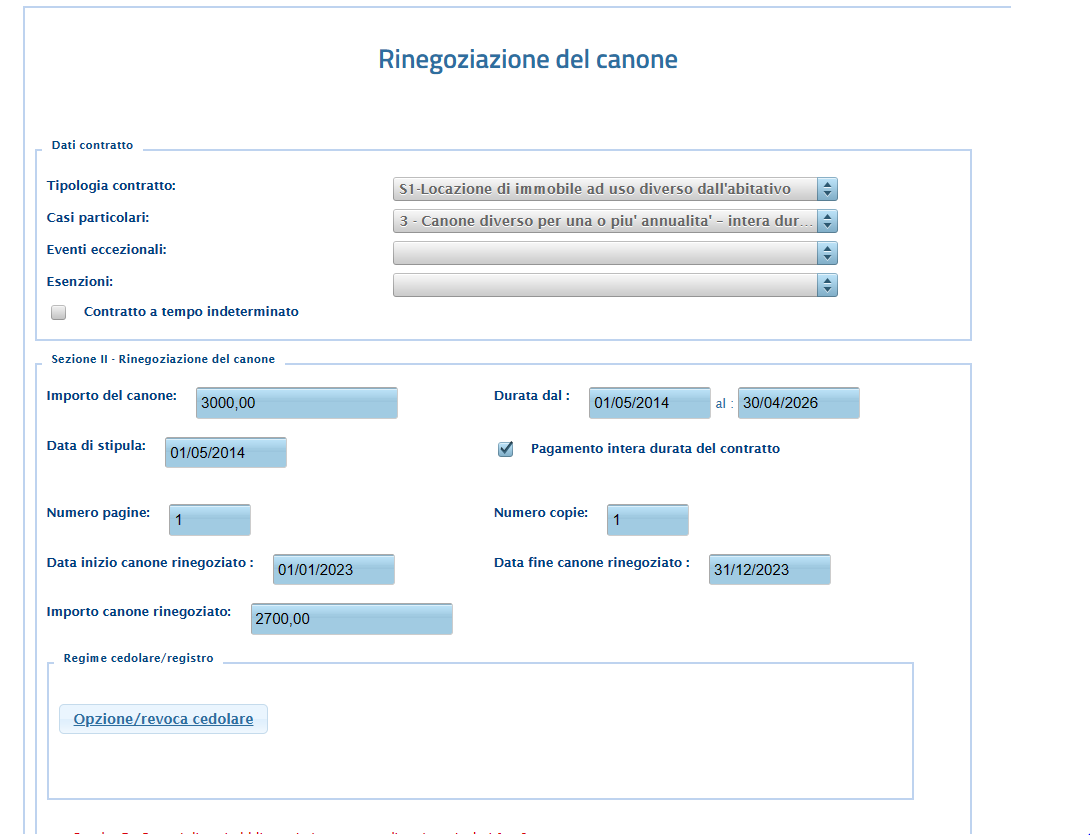Uncheck Pagamento intera durata del contratto
Screen dimensions: 1090x835
click(x=505, y=449)
